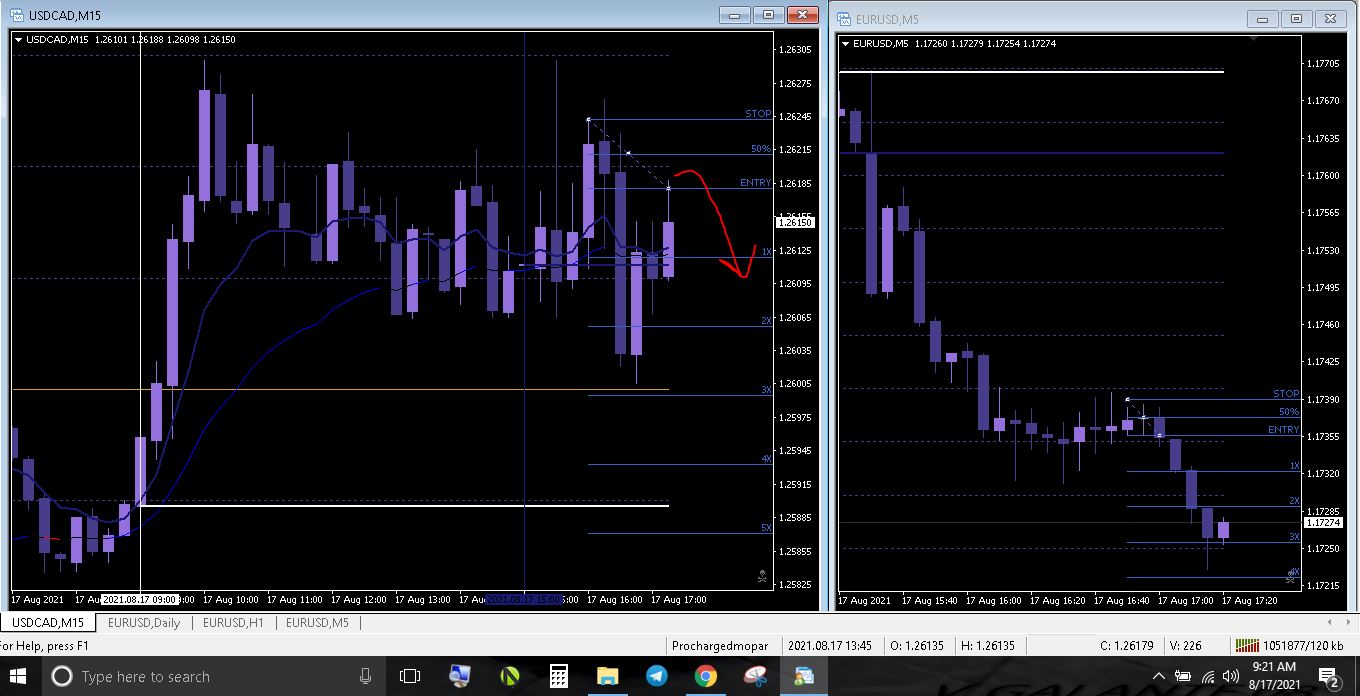Click the microphone icon in taskbar search
Viewport: 1360px width, 696px height.
[x=366, y=677]
